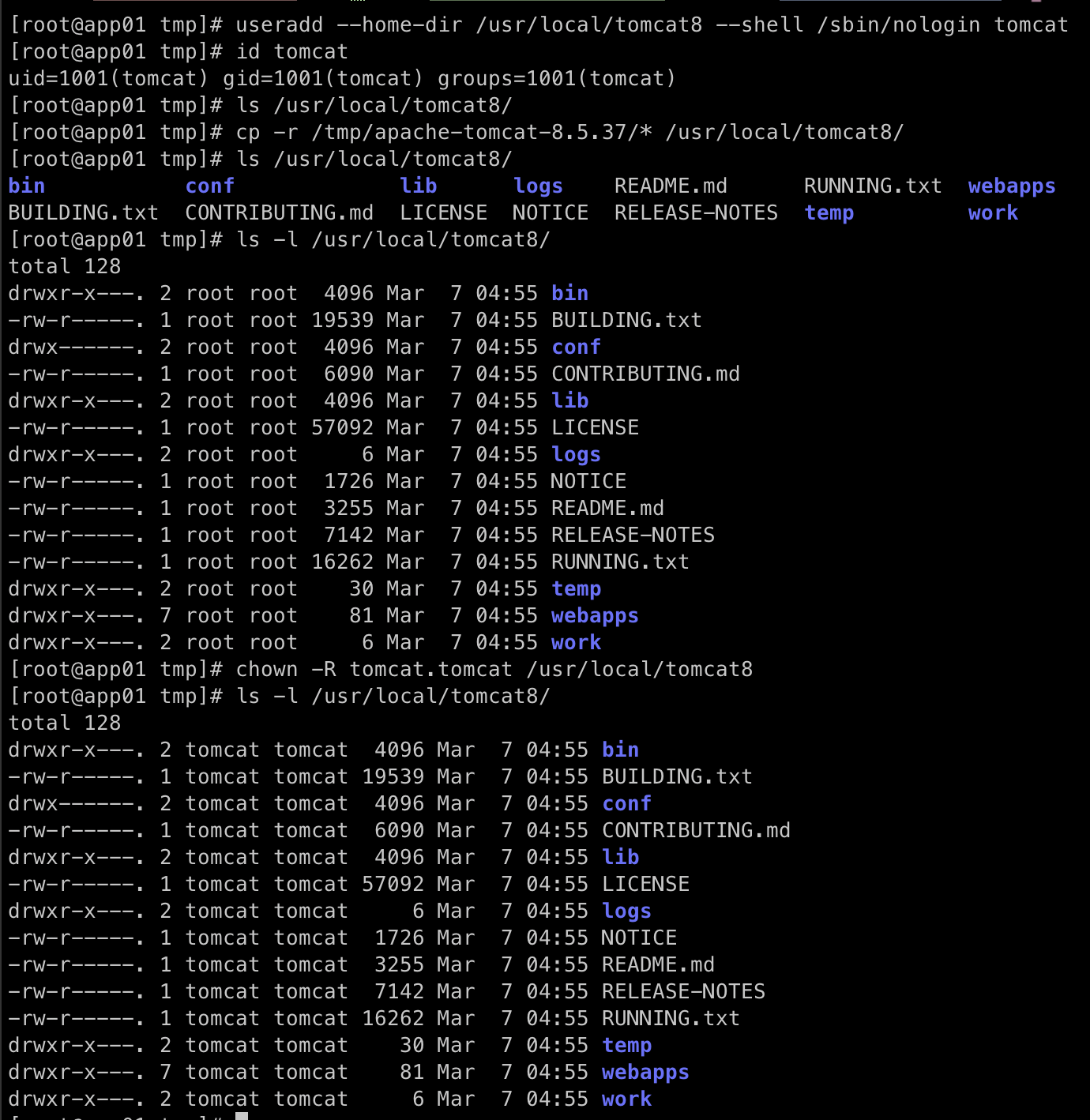The image size is (1090, 1120).
Task: Click "conf" directory in tomcat-owned listing
Action: coord(627,804)
